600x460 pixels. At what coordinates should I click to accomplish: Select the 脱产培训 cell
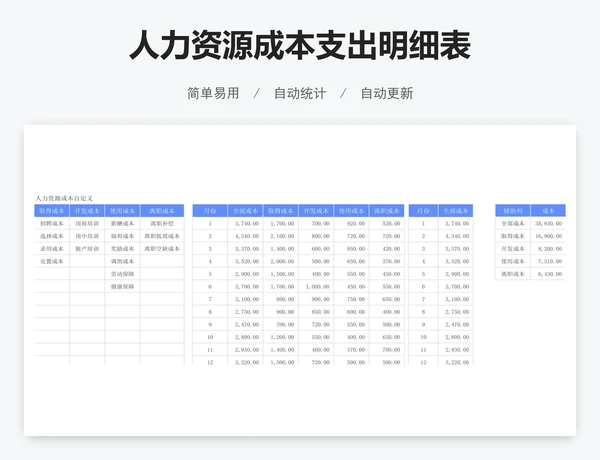coord(87,249)
